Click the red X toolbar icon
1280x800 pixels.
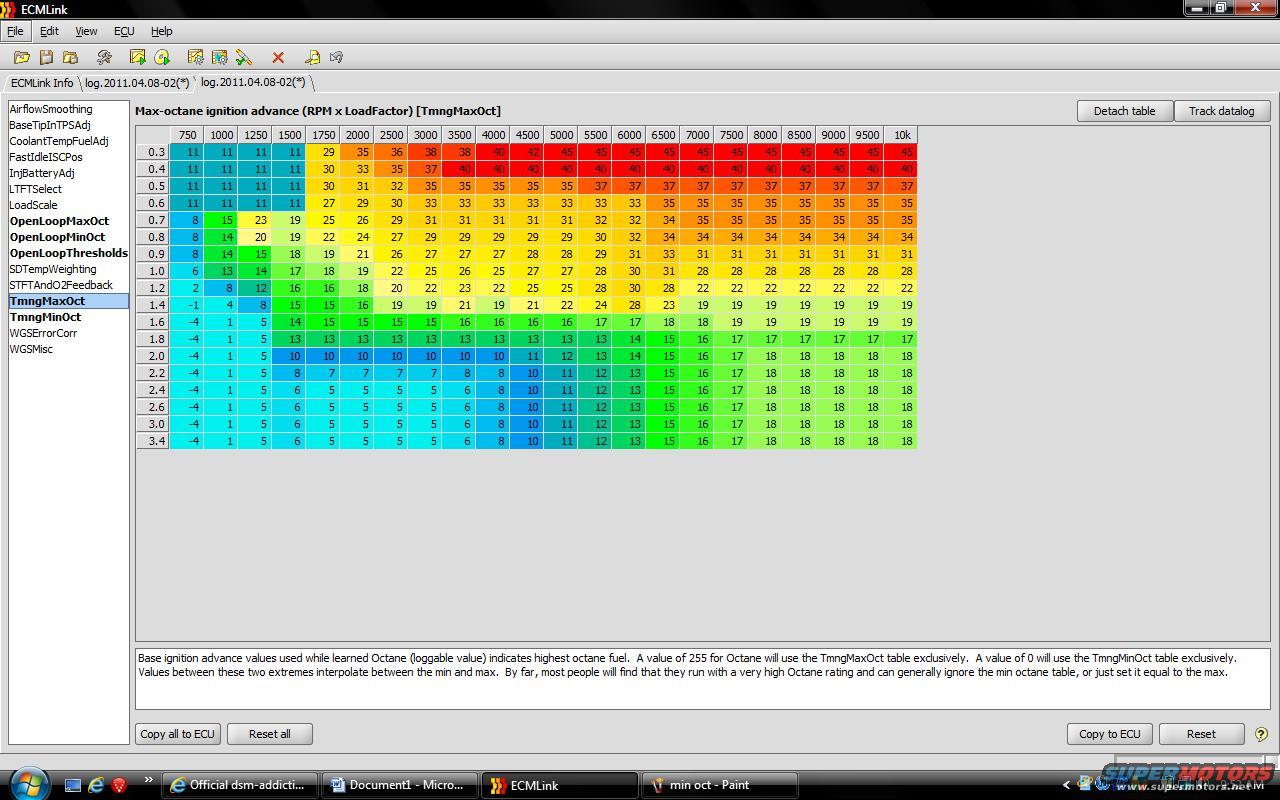[278, 58]
